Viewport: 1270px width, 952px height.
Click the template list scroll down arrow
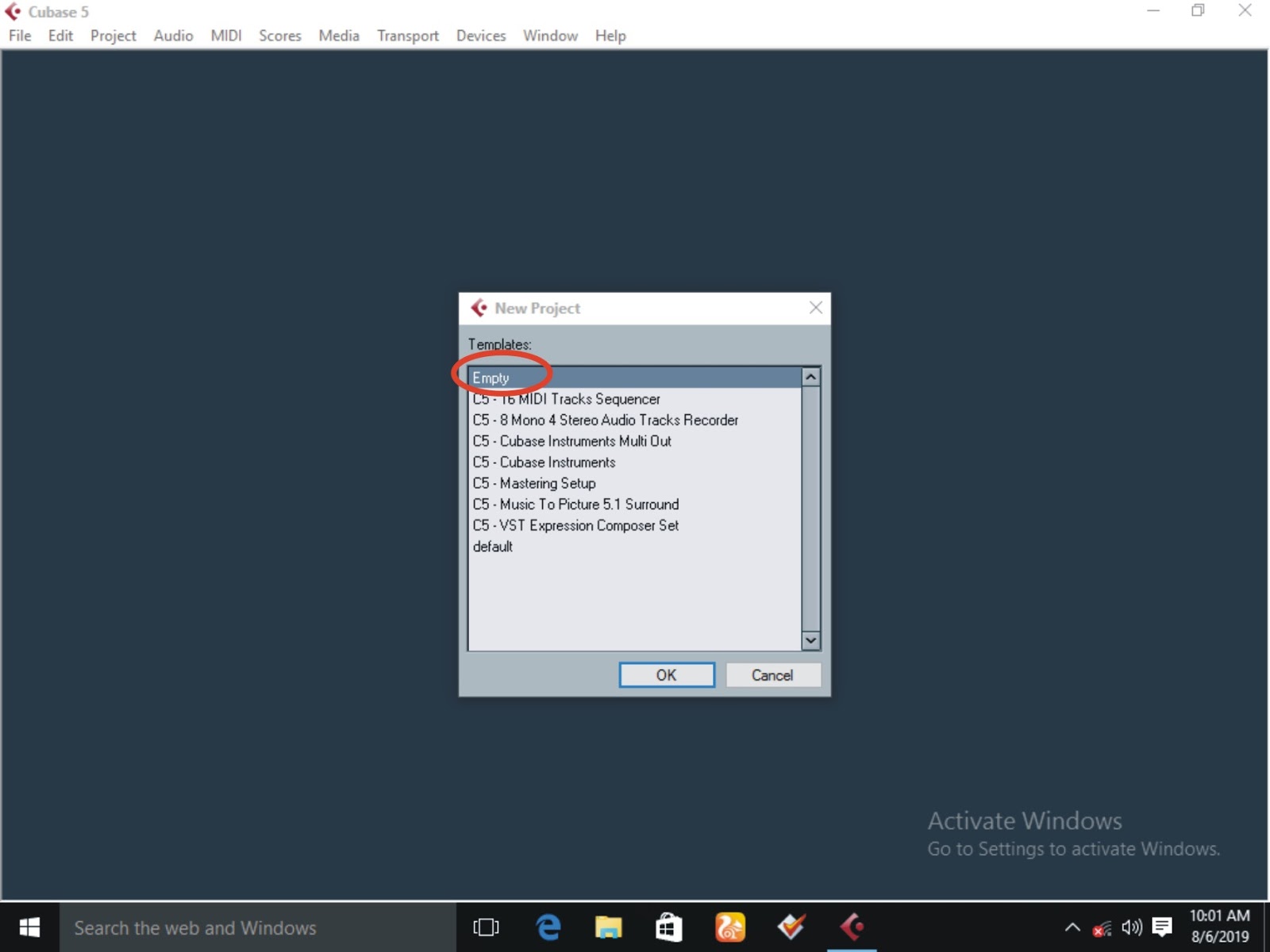pos(810,640)
